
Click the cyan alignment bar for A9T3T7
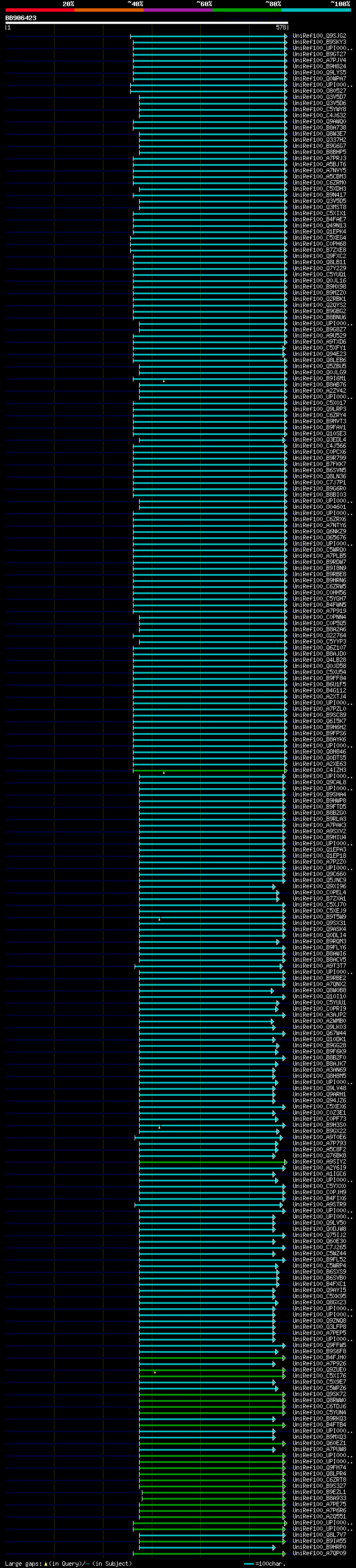(x=209, y=966)
